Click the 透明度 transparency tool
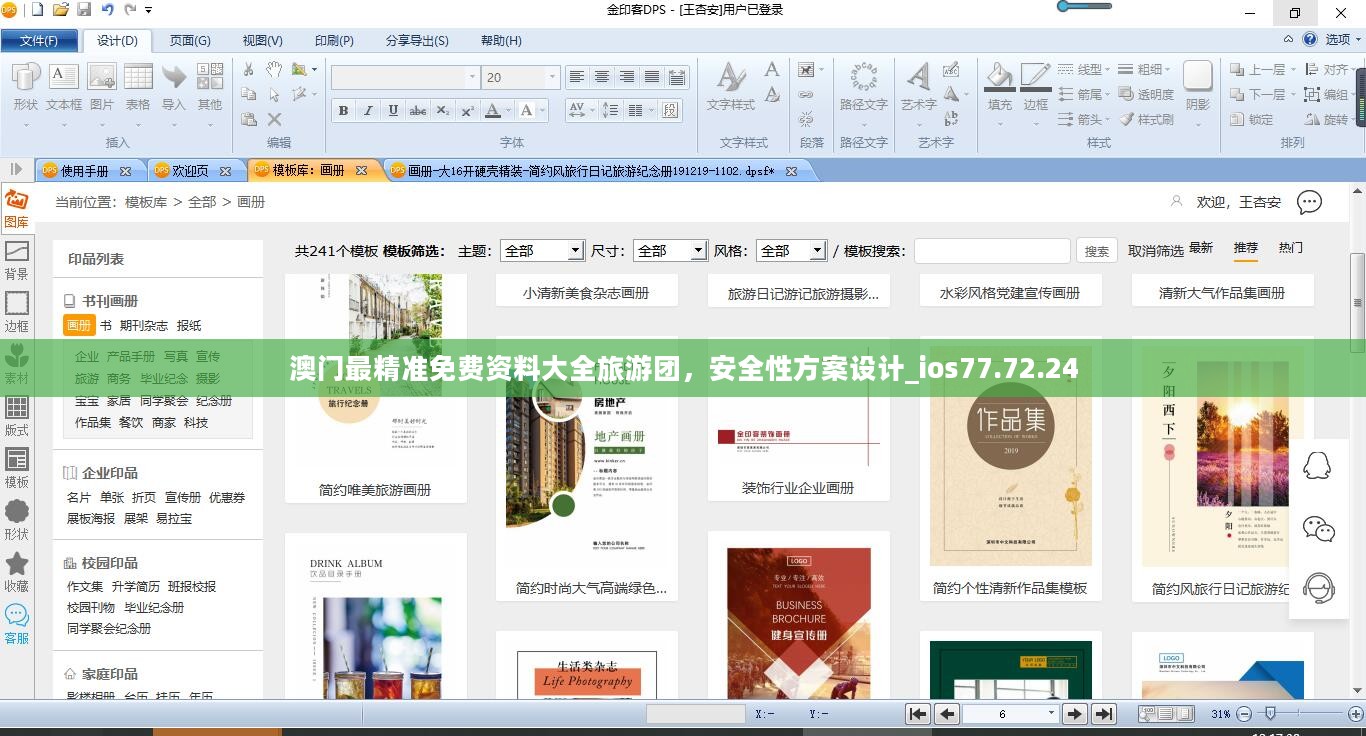 [1144, 94]
